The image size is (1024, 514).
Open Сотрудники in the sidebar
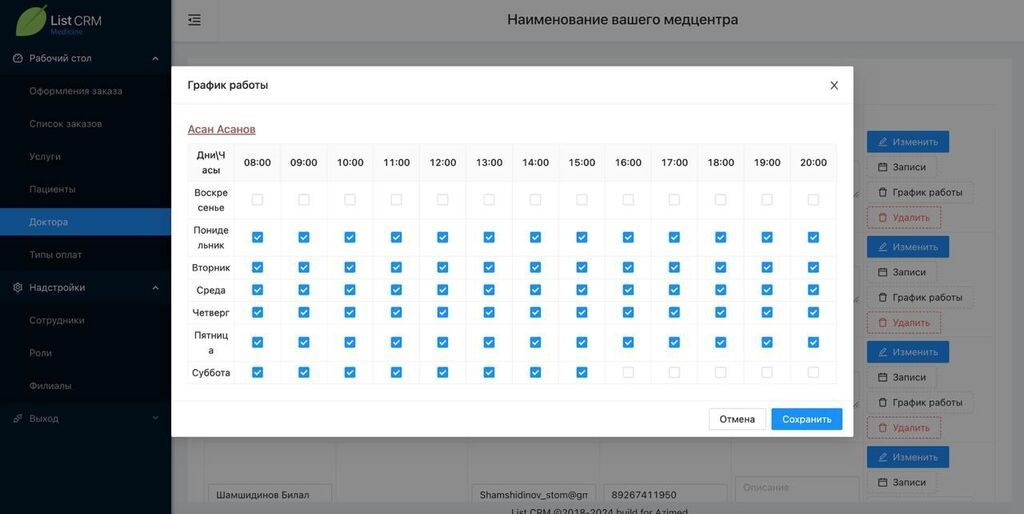57,321
